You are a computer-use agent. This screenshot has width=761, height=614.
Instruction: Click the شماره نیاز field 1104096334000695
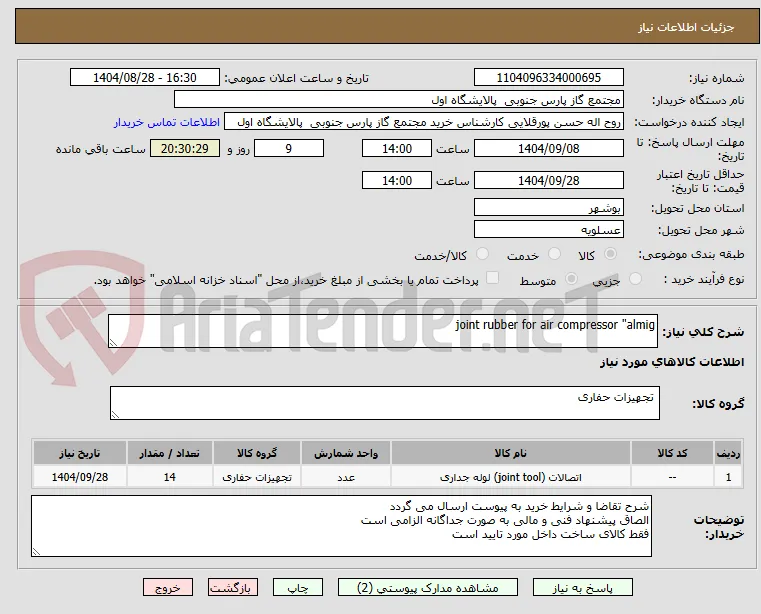pos(548,78)
